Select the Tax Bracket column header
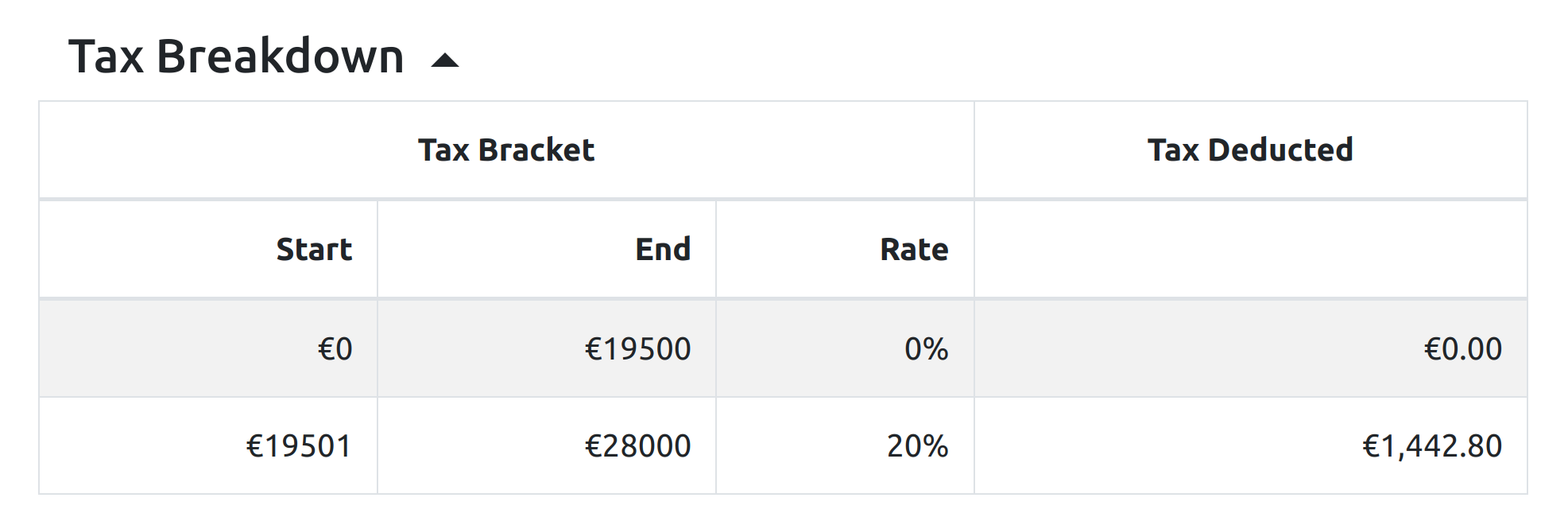Screen dimensions: 1568x521 [x=506, y=150]
